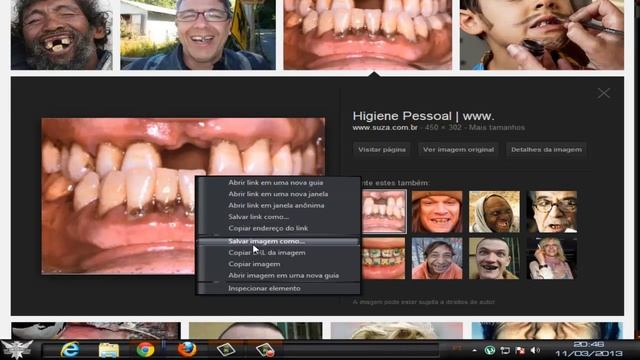
Task: Click 'Detalhes da imagem' button
Action: (546, 149)
